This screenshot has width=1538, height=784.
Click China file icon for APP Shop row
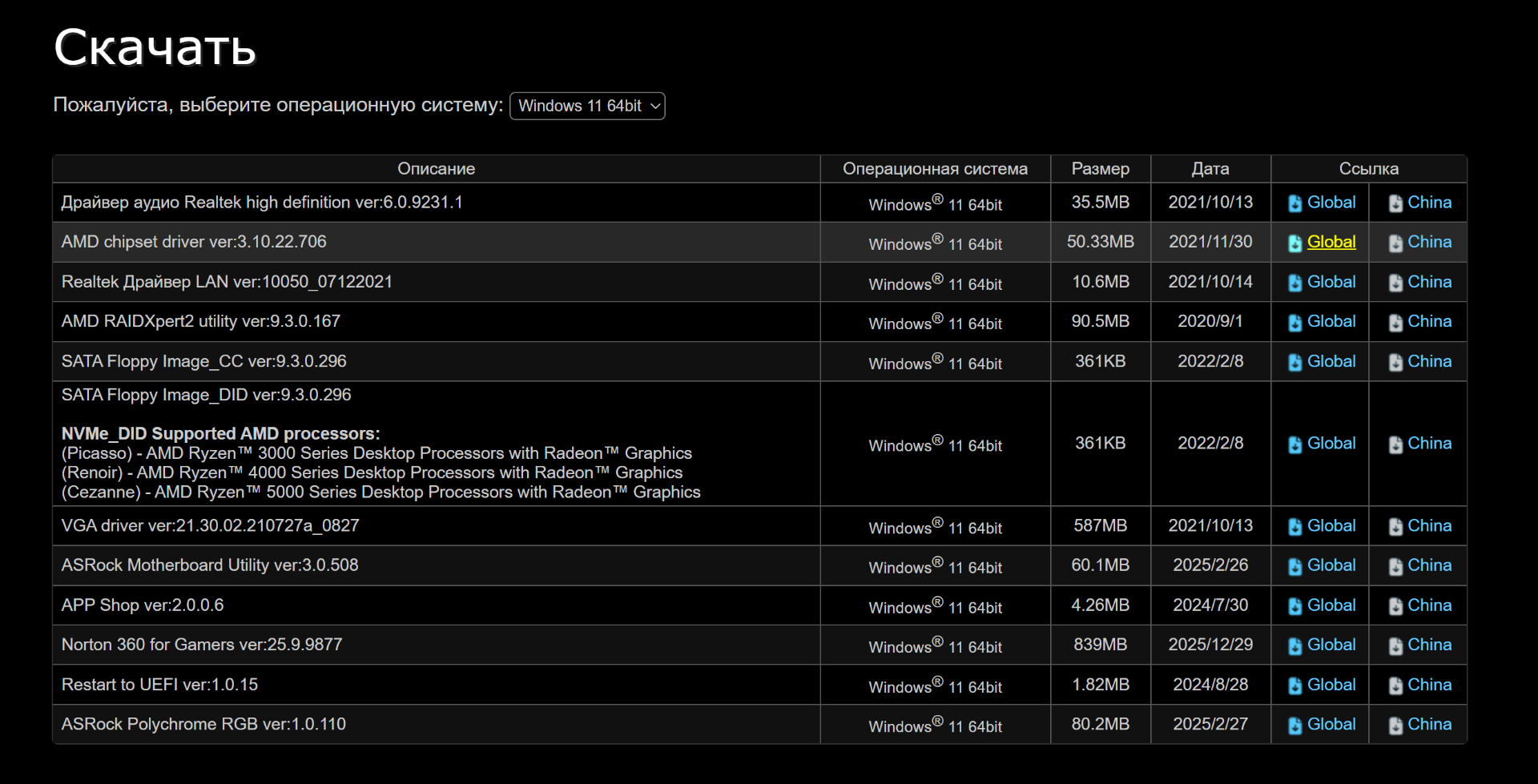(x=1395, y=606)
